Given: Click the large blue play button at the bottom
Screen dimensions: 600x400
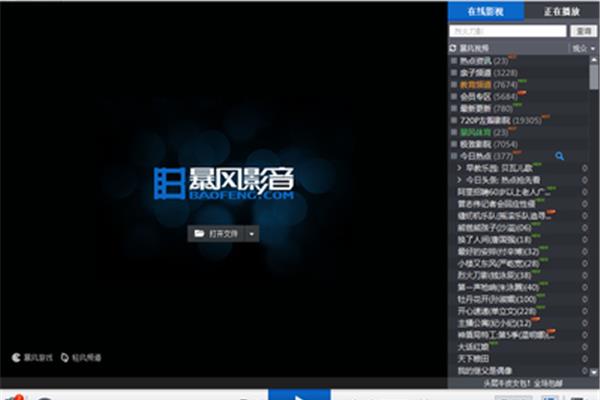Looking at the screenshot, I should pyautogui.click(x=299, y=395).
